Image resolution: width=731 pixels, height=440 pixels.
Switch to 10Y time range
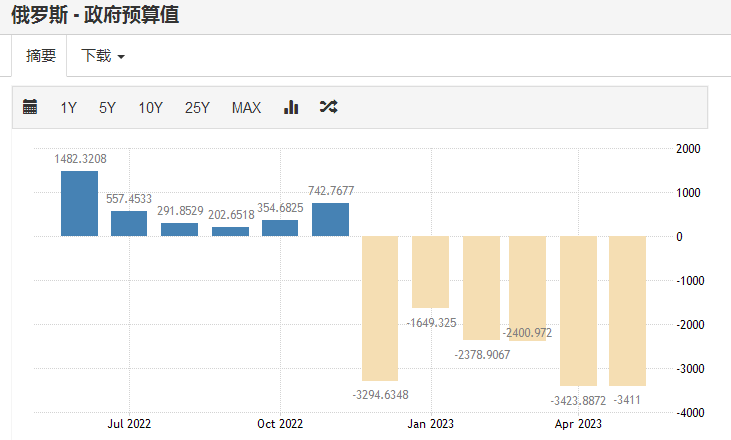click(x=150, y=108)
